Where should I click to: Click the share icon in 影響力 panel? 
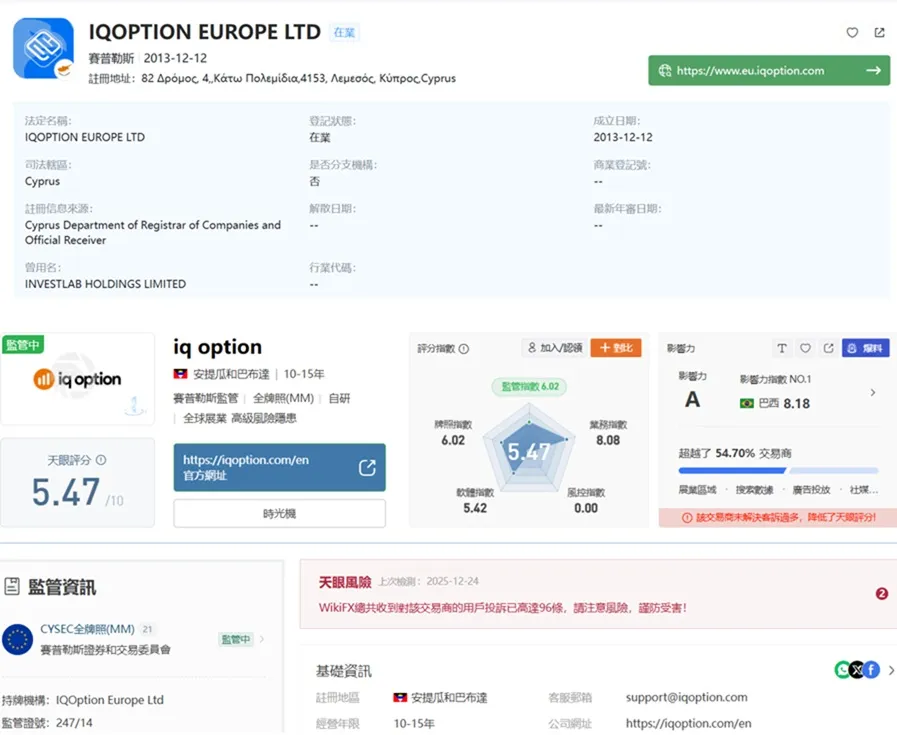[x=828, y=348]
